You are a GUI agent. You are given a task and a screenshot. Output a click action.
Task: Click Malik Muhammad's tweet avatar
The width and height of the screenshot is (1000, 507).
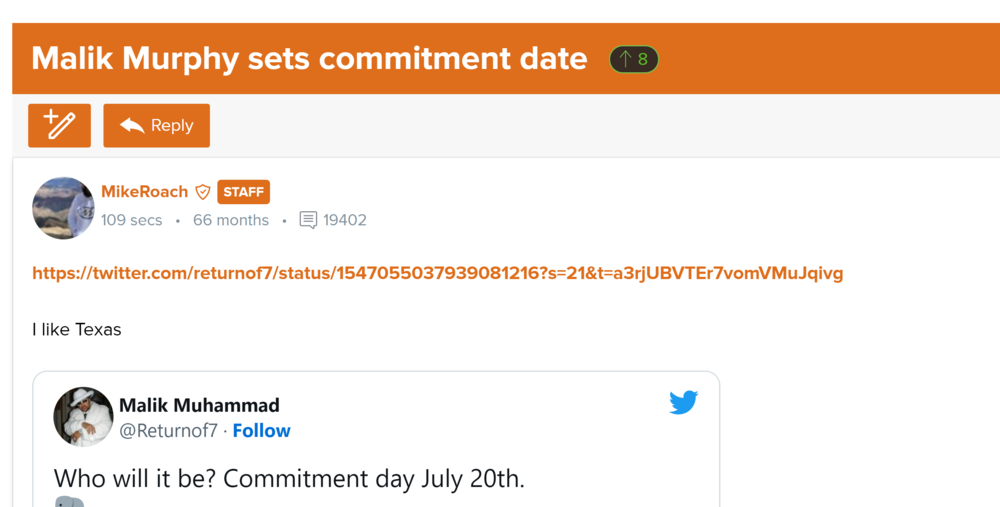click(83, 417)
